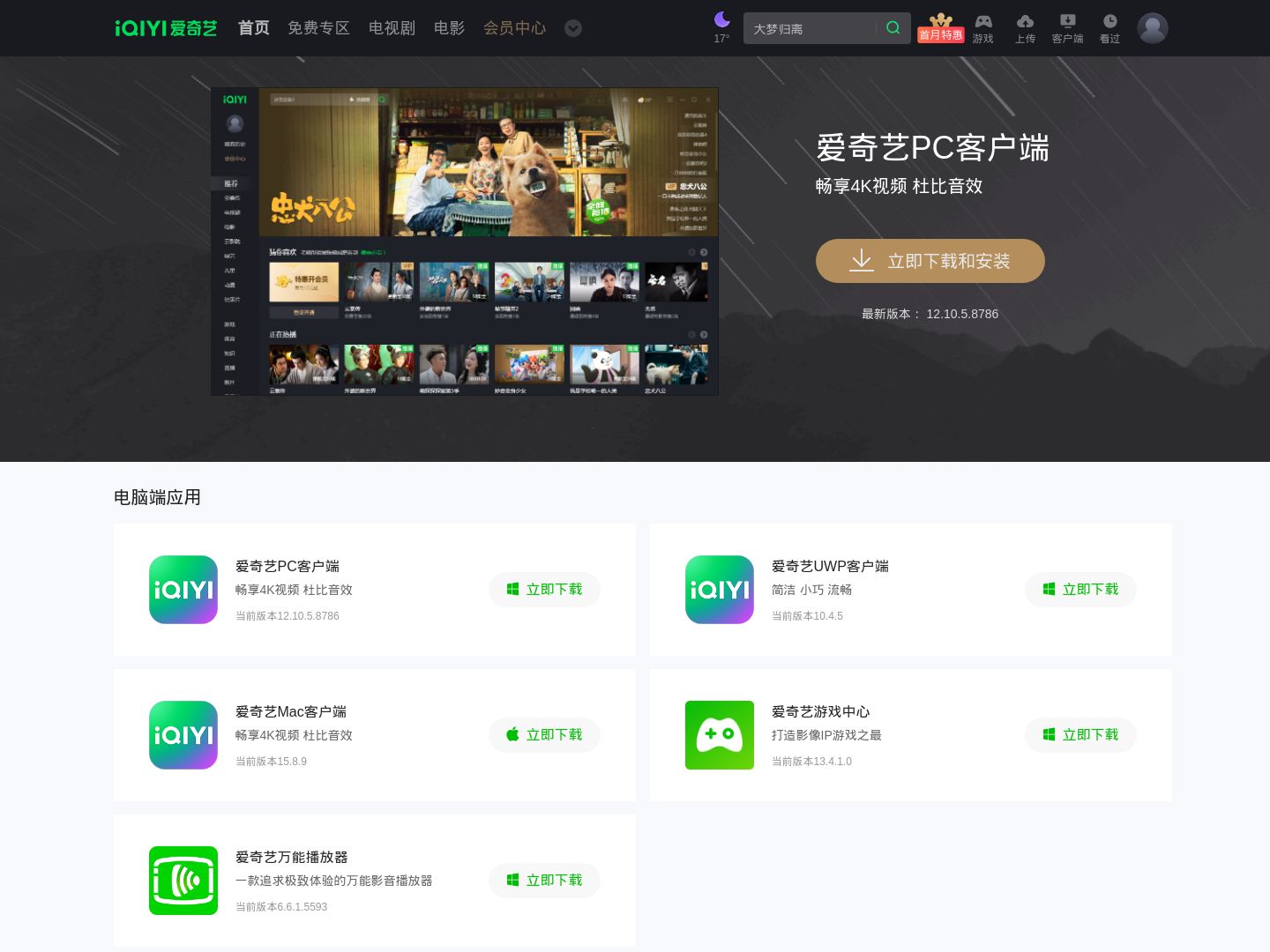Click the 简洁 小巧 流畅 description
Image resolution: width=1270 pixels, height=952 pixels.
click(811, 590)
